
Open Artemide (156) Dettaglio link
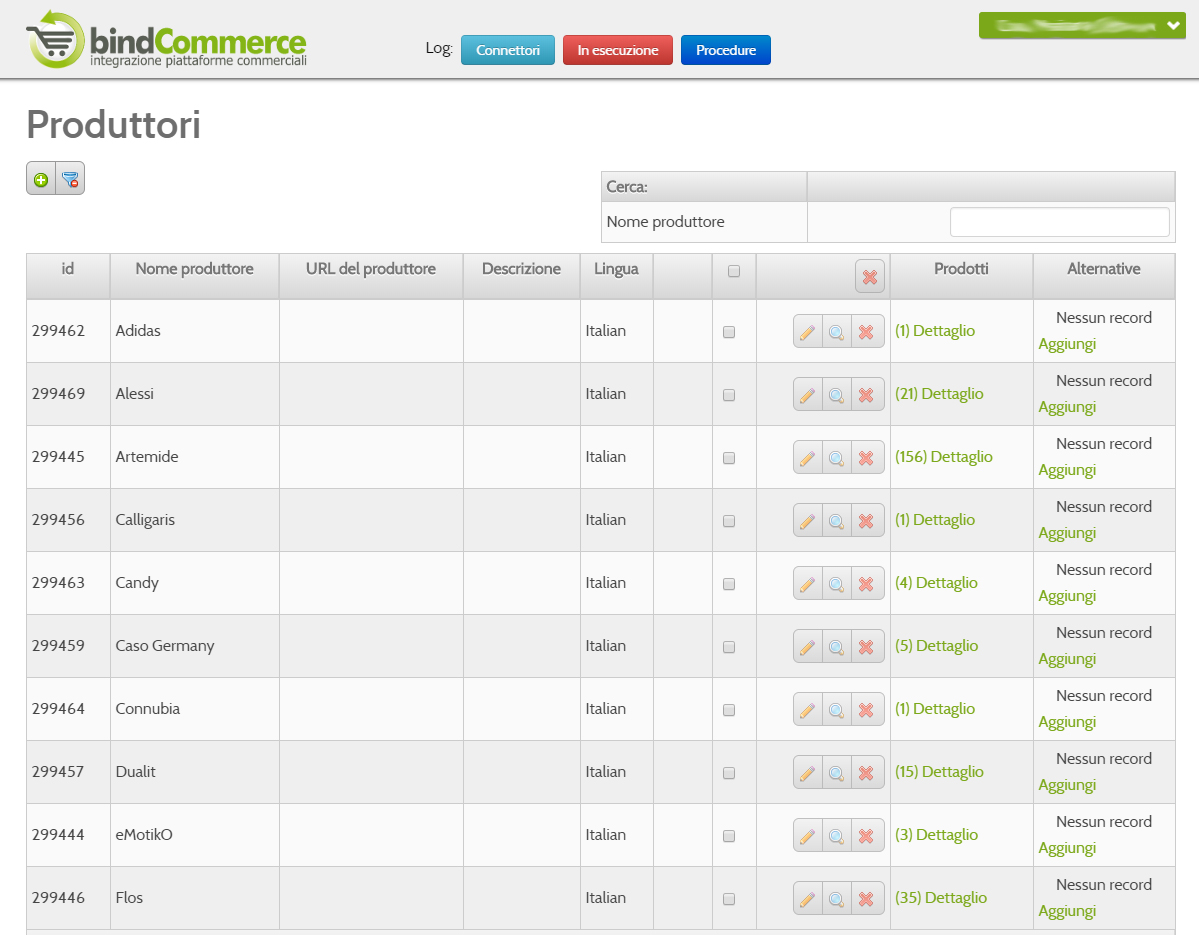pyautogui.click(x=944, y=456)
